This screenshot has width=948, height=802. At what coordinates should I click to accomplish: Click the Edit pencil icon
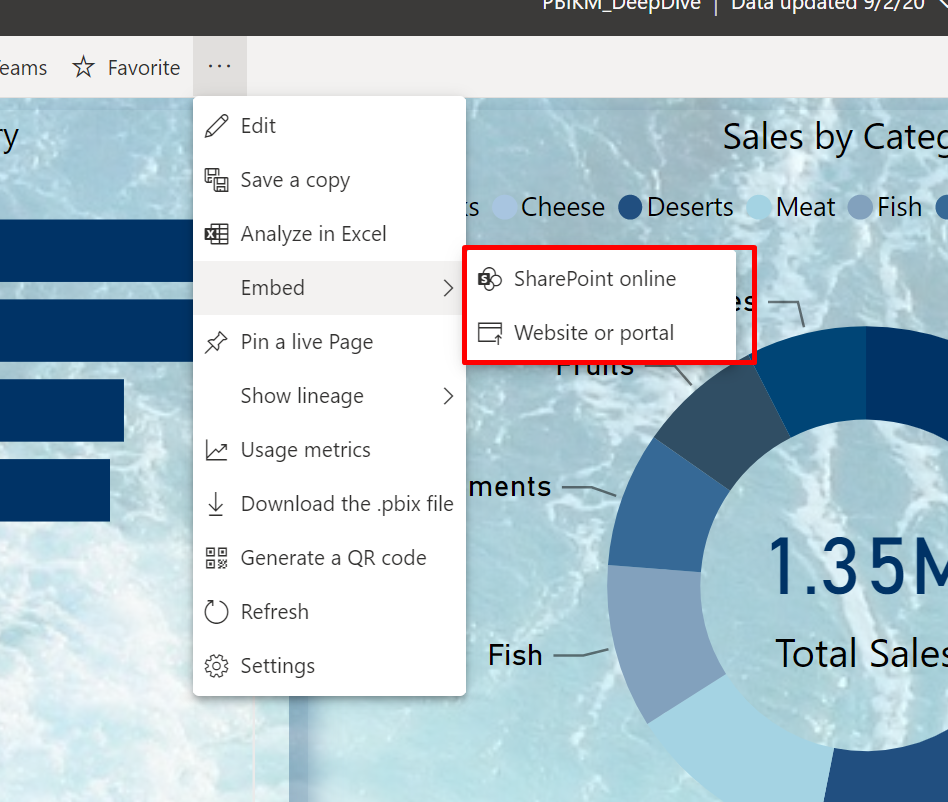coord(216,126)
